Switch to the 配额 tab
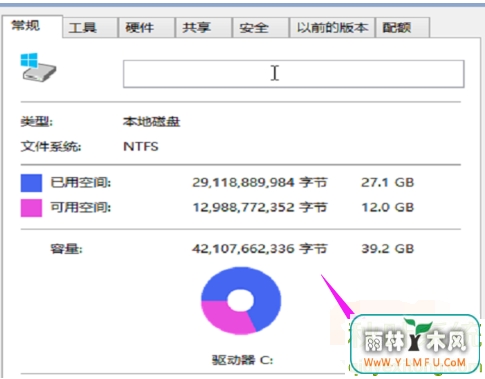 tap(403, 28)
